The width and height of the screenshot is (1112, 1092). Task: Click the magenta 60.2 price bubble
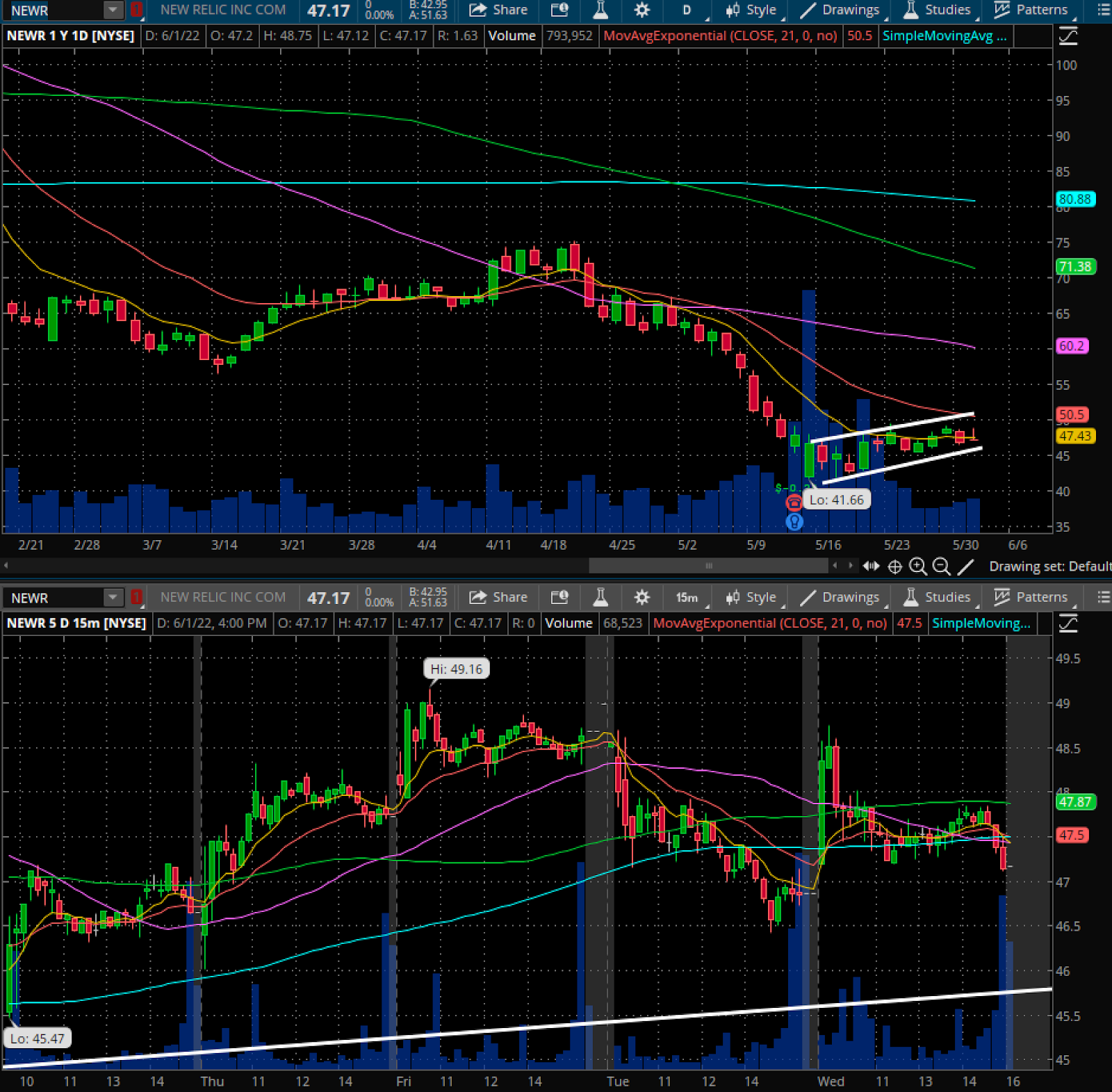(1072, 345)
